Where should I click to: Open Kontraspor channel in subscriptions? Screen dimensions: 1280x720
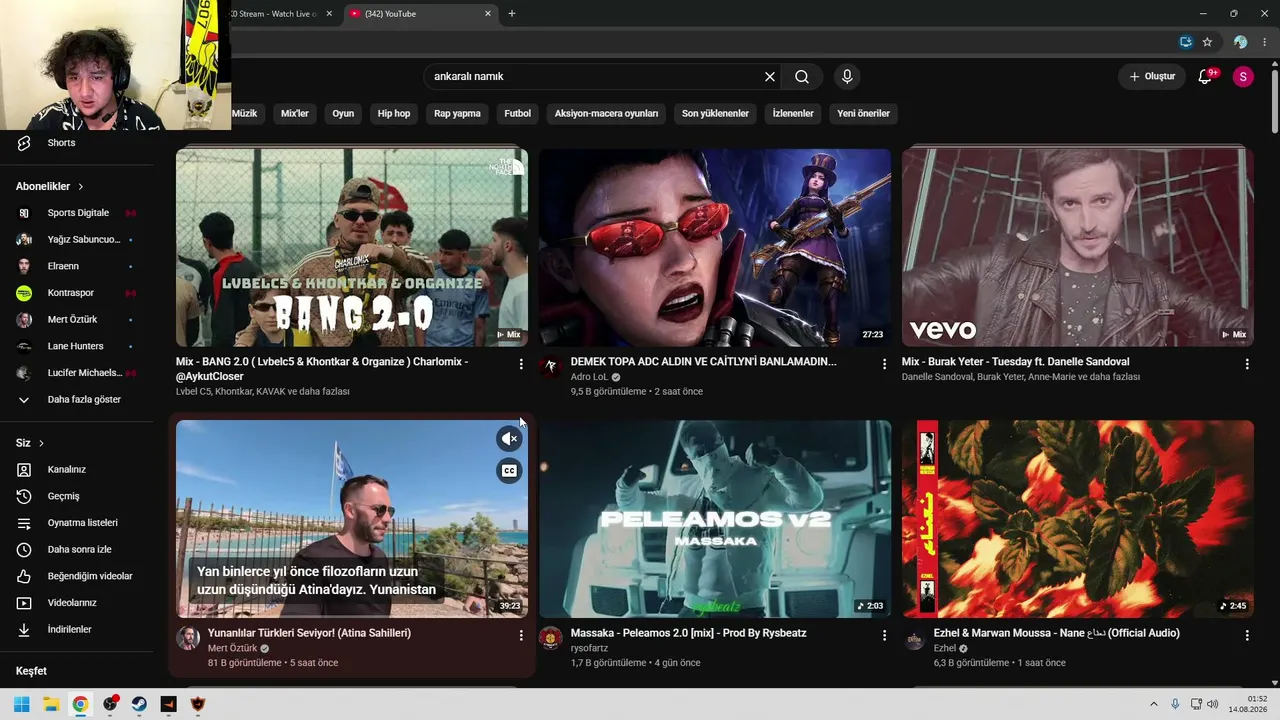pos(71,293)
